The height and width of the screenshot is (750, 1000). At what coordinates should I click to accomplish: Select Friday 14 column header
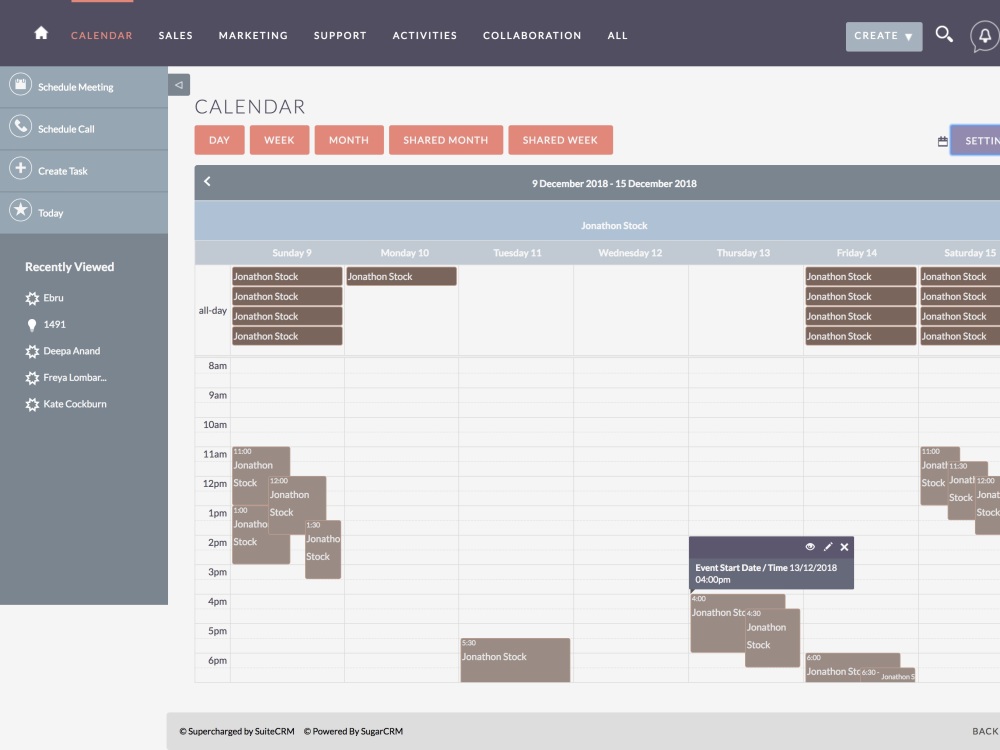(857, 253)
